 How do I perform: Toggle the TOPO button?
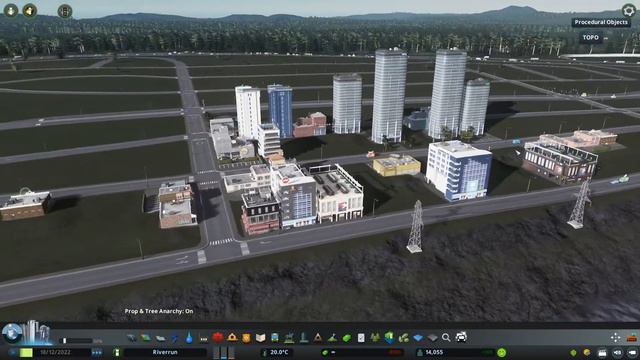(x=591, y=38)
